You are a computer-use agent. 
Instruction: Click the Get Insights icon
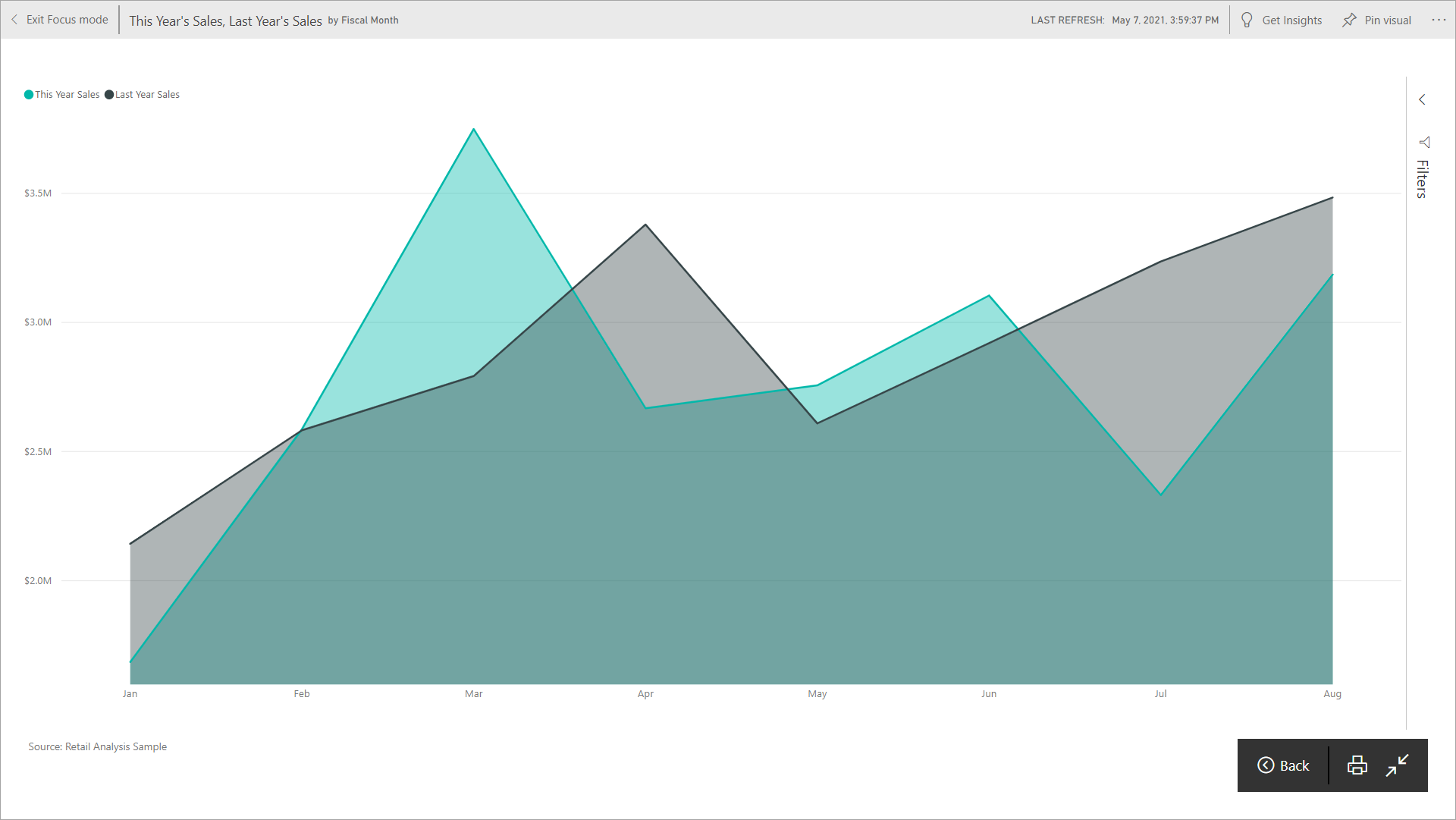pos(1248,19)
